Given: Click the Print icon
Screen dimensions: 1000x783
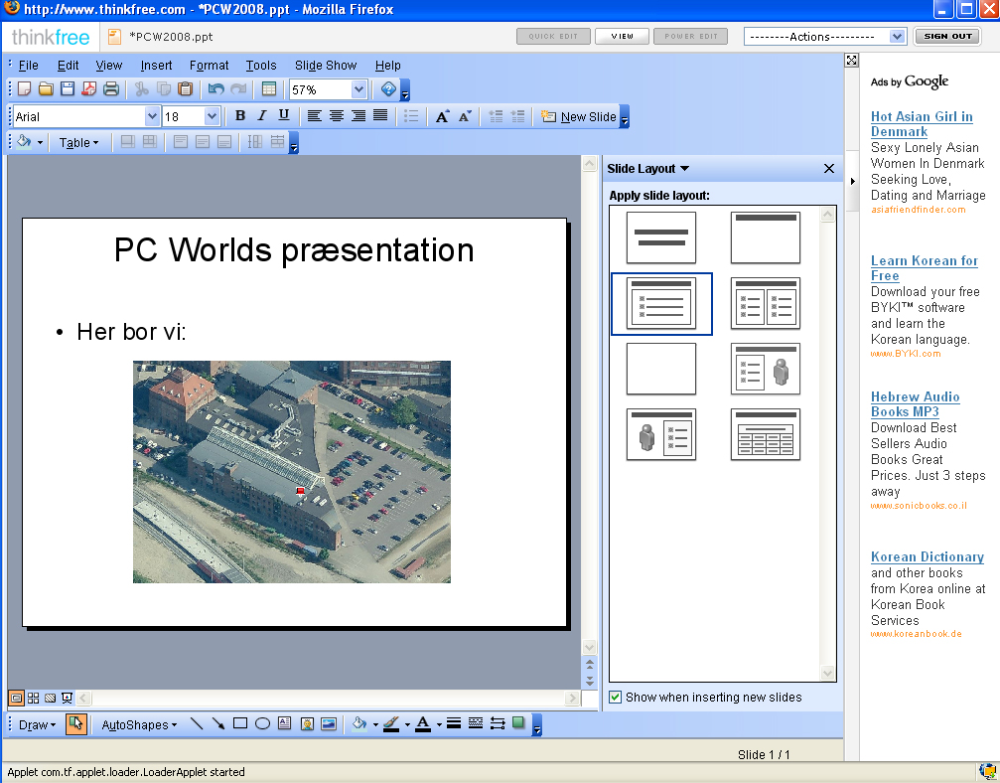Looking at the screenshot, I should coord(111,90).
